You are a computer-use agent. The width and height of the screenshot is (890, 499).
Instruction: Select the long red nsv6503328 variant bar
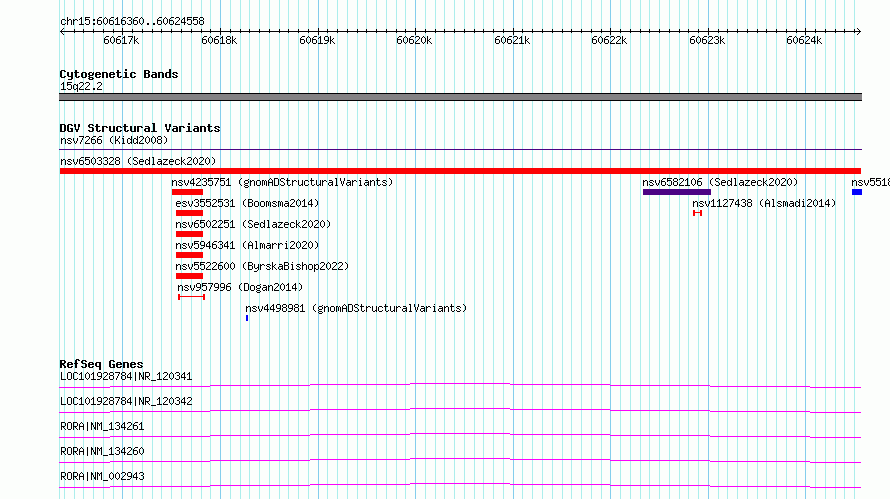tap(460, 171)
